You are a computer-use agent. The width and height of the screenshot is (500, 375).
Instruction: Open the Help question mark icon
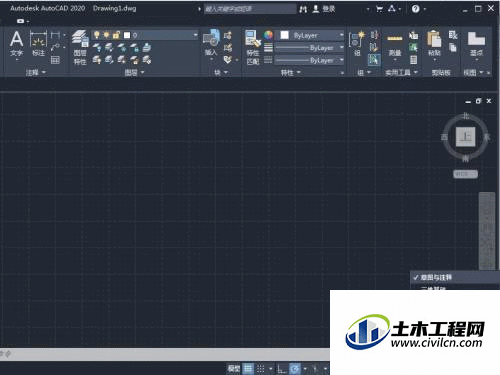tap(415, 9)
